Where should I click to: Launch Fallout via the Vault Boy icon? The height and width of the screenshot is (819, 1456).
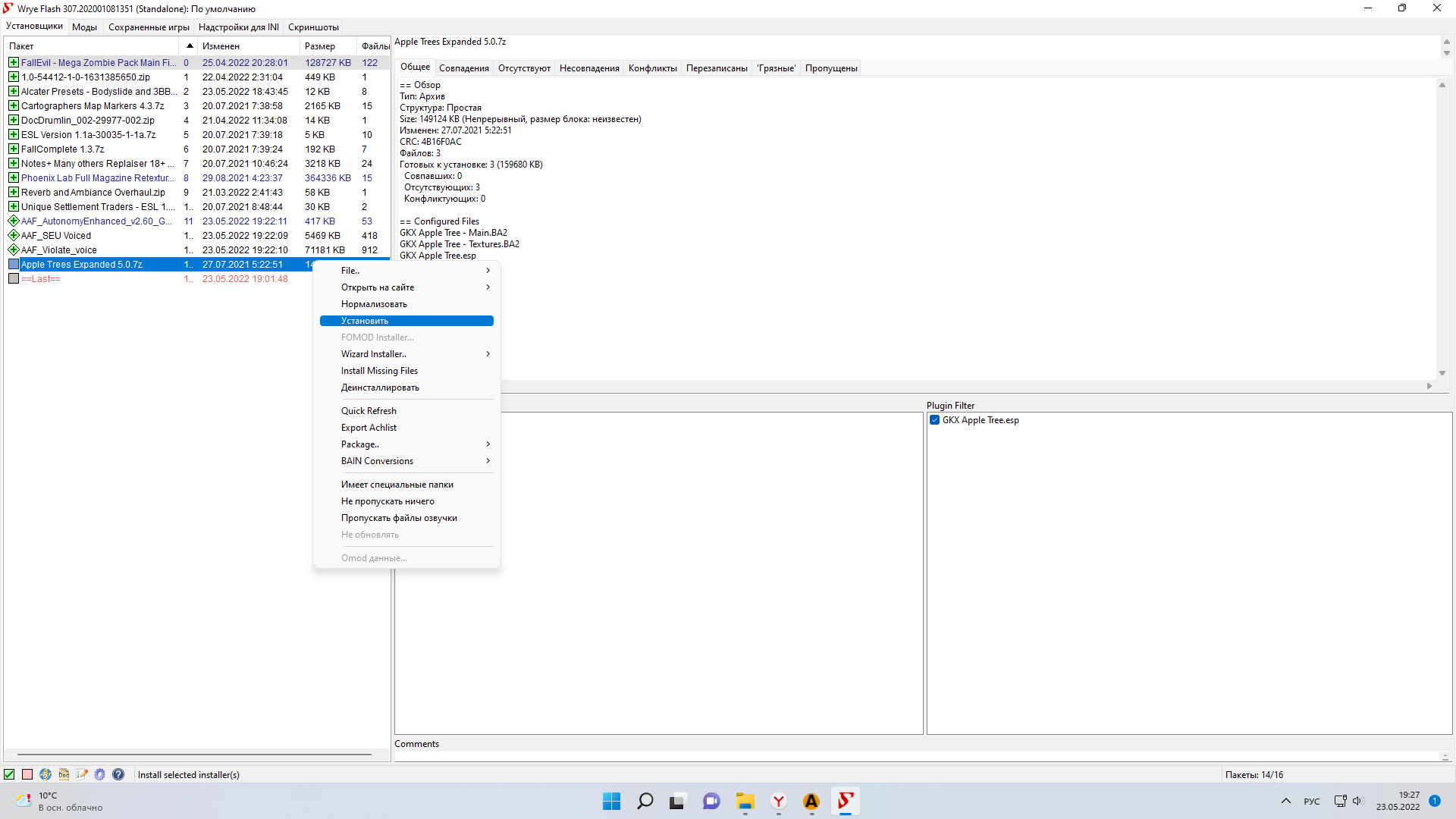[45, 774]
